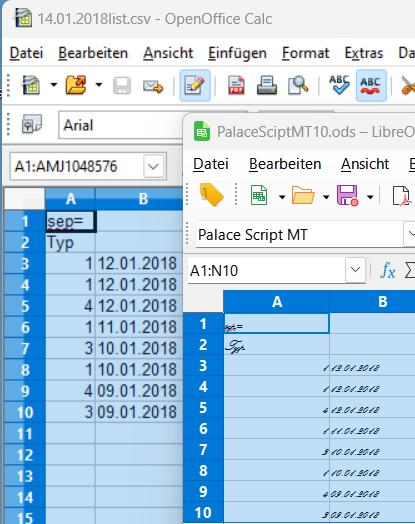Screen dimensions: 415x524
Task: Click cell B6 with 11.01.2018 in OpenOffice
Action: [139, 328]
